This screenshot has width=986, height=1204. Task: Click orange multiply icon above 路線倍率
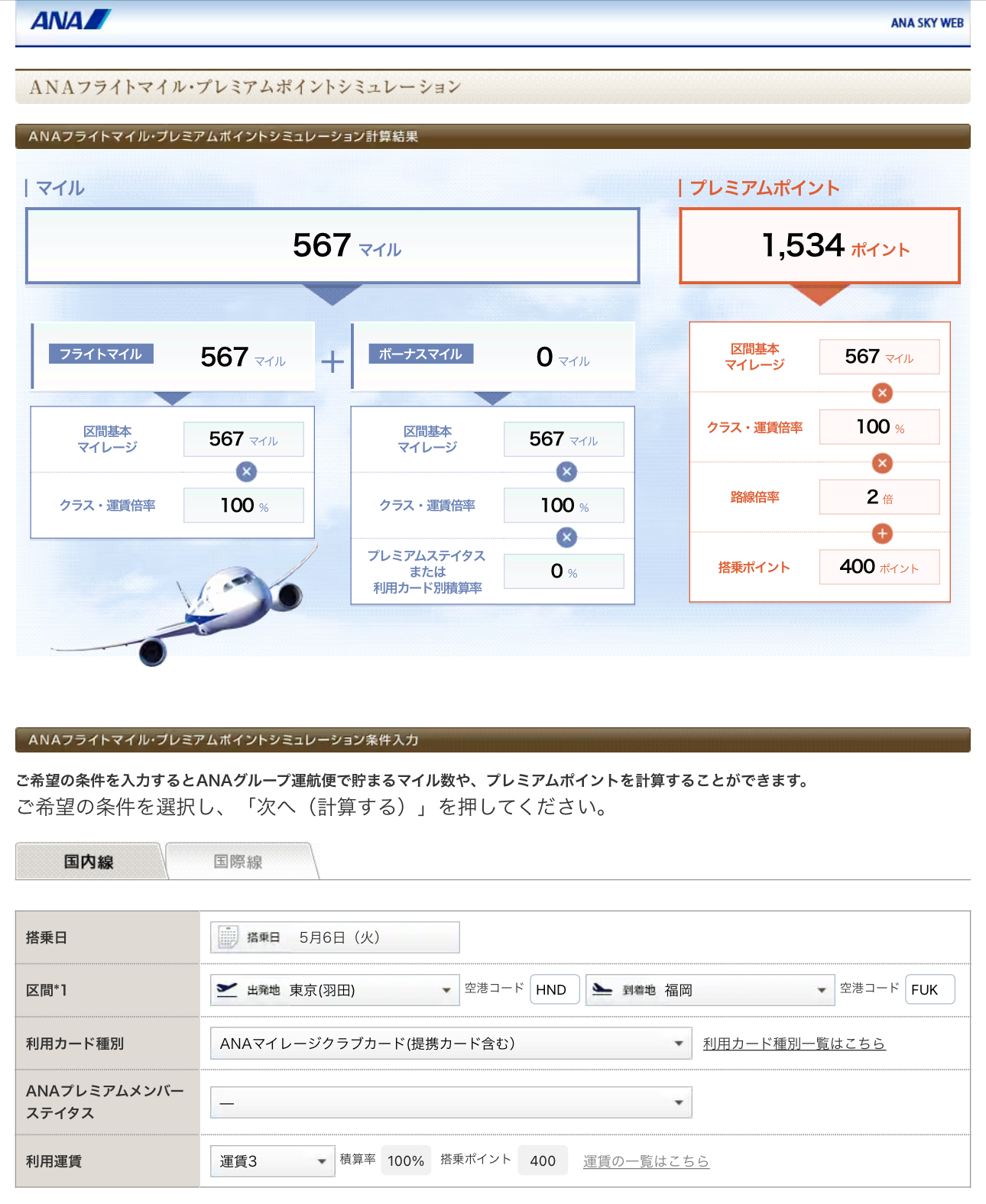882,463
